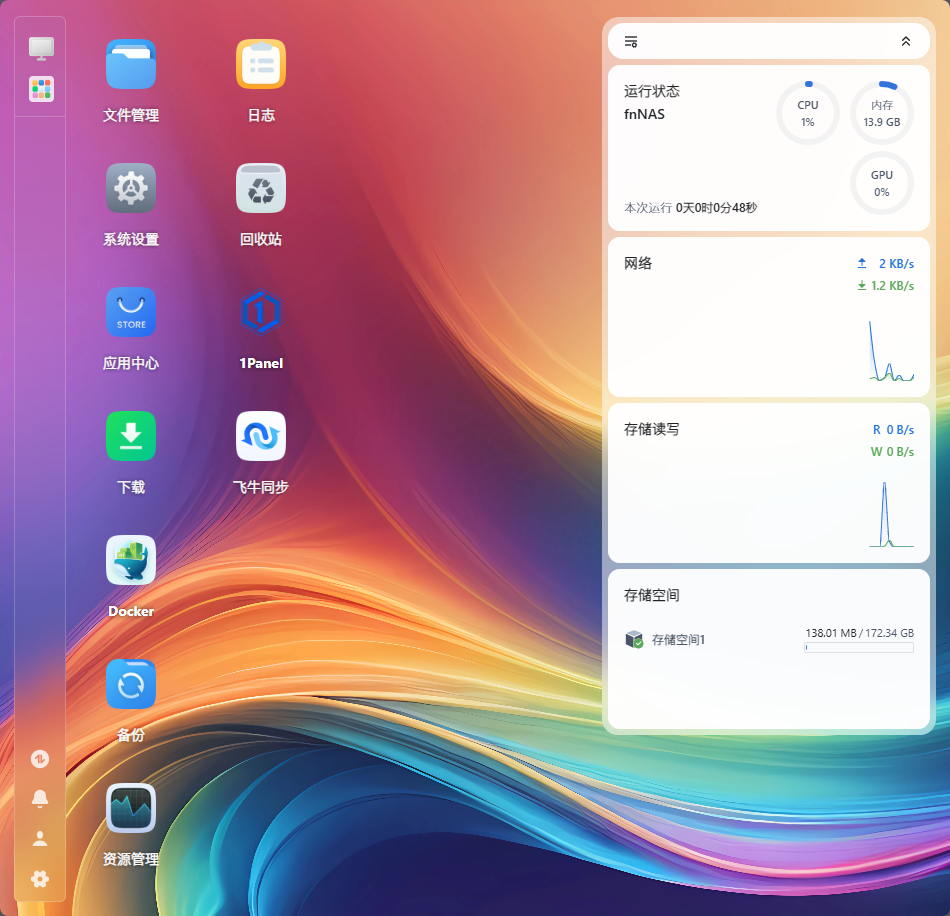The height and width of the screenshot is (916, 950).
Task: Open the 日志 log app
Action: coord(261,65)
